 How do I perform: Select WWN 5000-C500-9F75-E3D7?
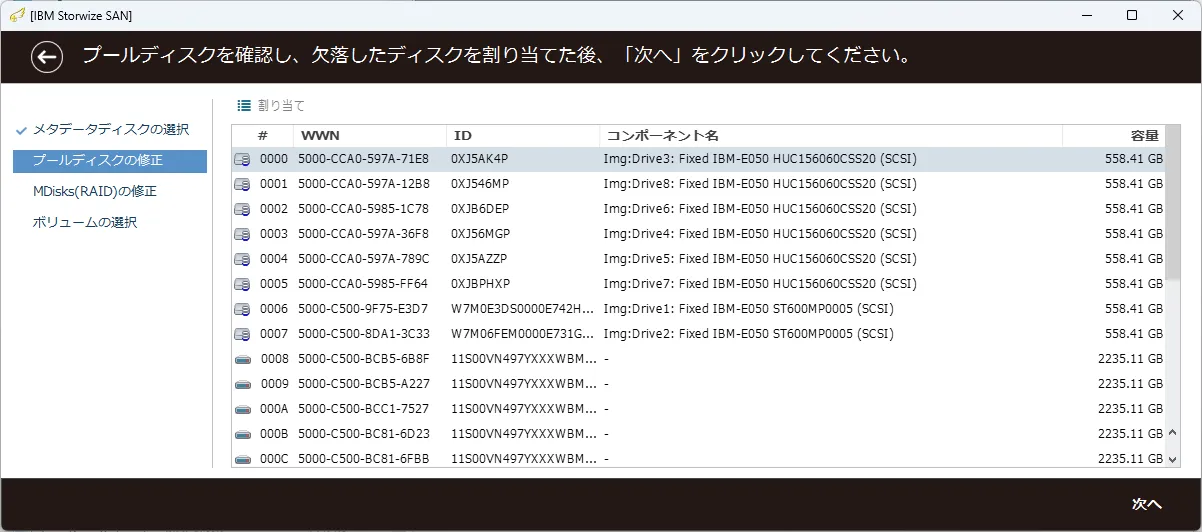[x=363, y=309]
